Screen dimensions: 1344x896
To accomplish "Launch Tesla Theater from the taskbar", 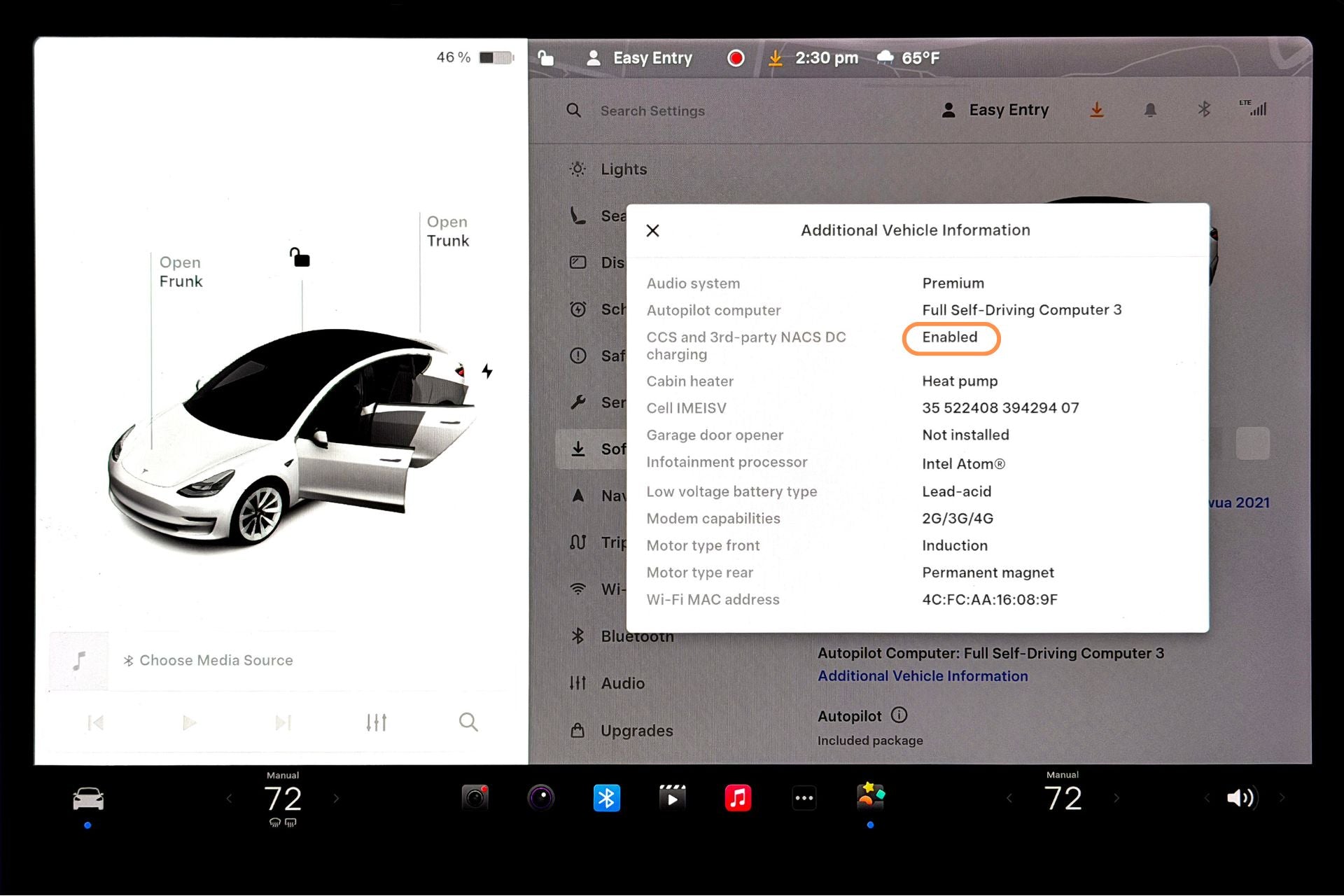I will coord(672,797).
